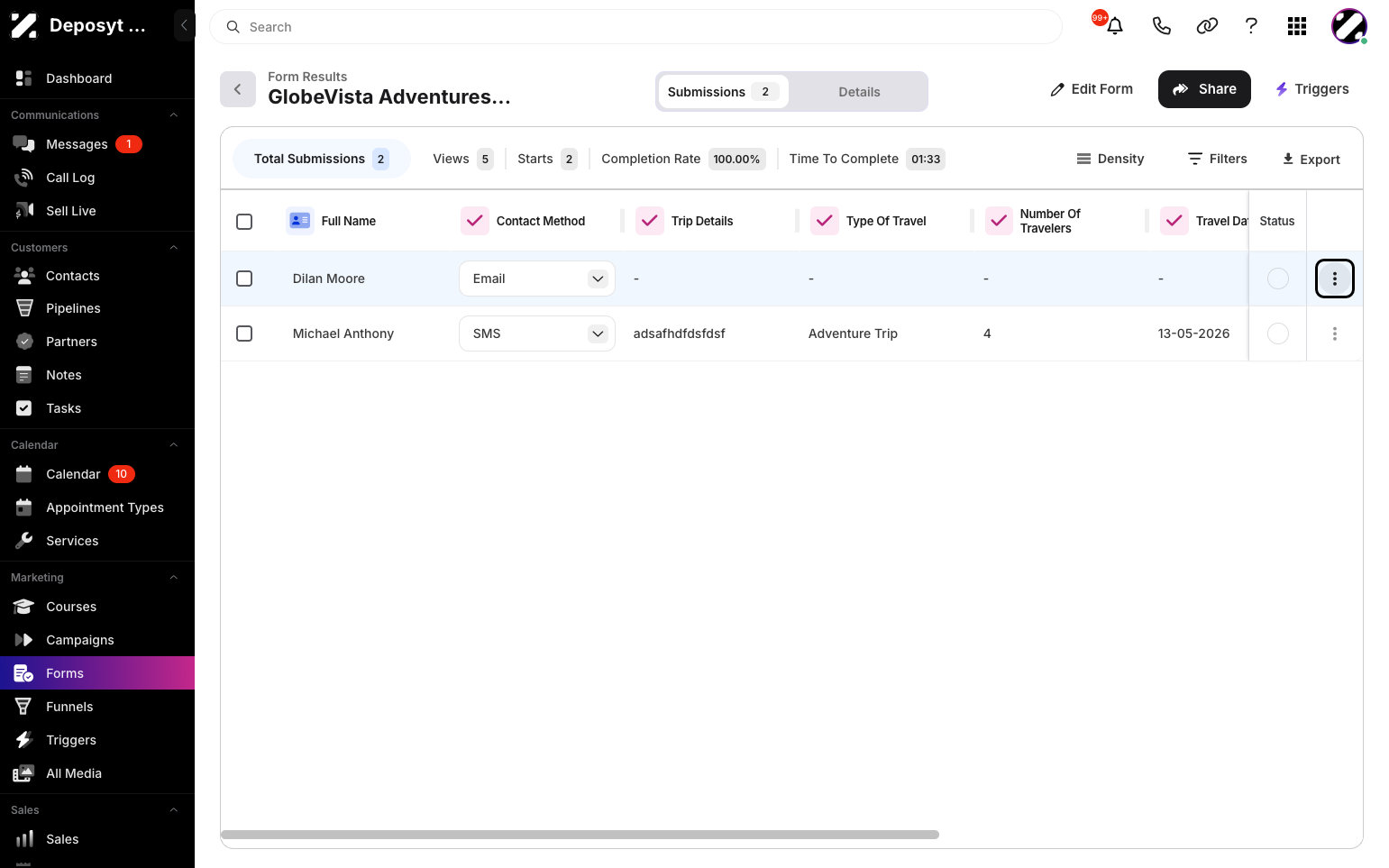
Task: Open Funnels in the sidebar
Action: 97,707
